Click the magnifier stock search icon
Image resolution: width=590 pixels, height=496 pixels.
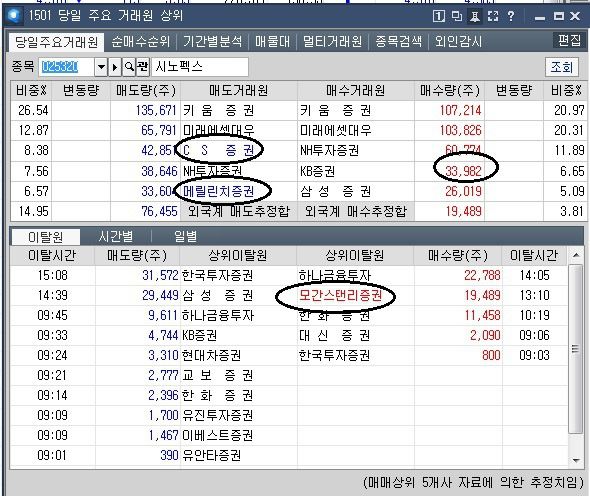pos(129,67)
